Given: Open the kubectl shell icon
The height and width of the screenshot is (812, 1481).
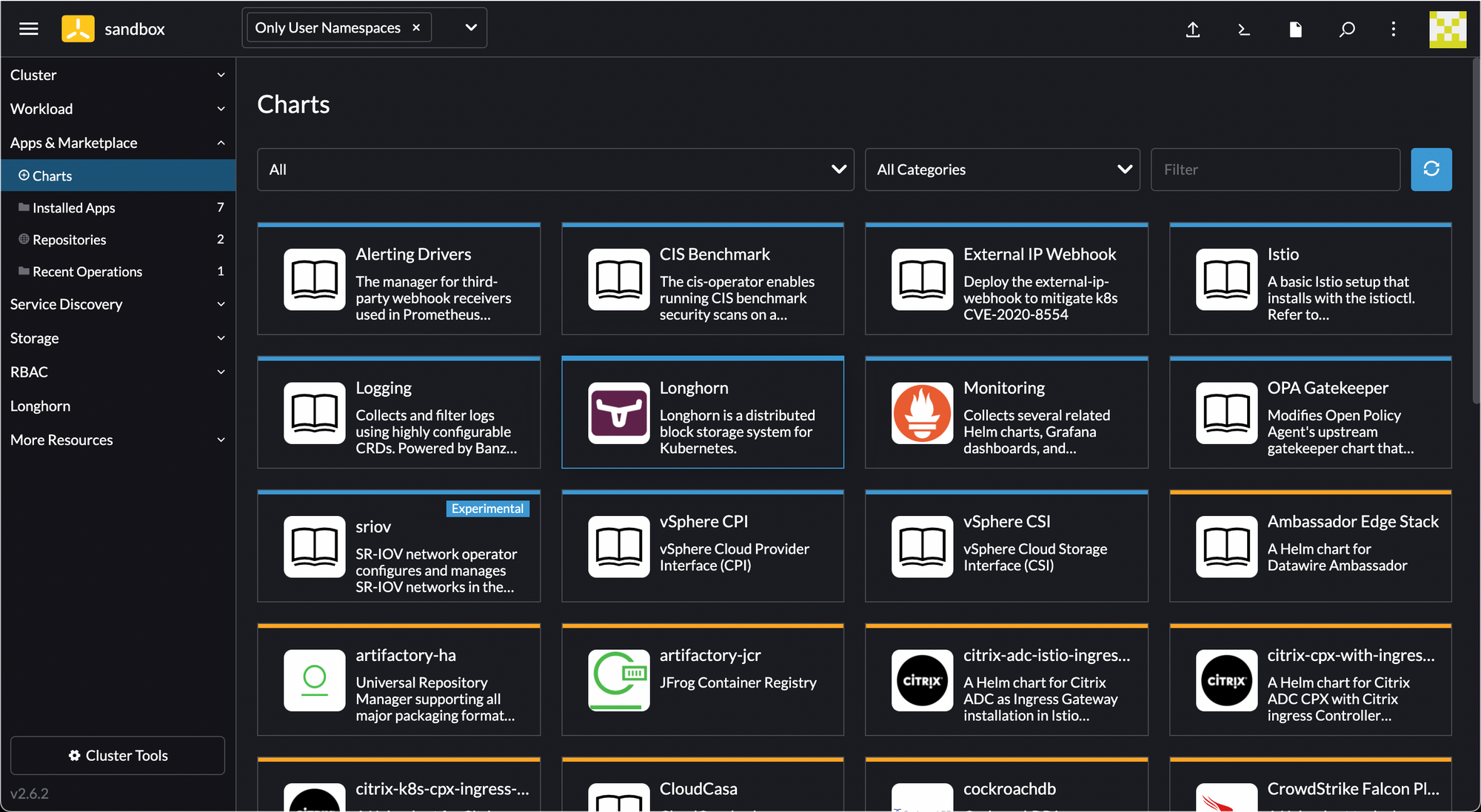Looking at the screenshot, I should tap(1244, 30).
